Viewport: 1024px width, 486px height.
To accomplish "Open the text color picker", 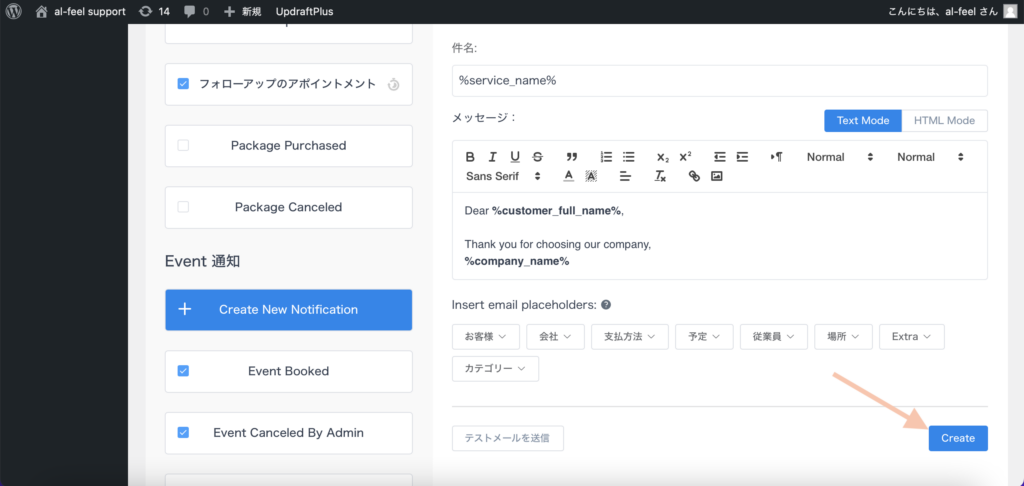I will [x=568, y=176].
